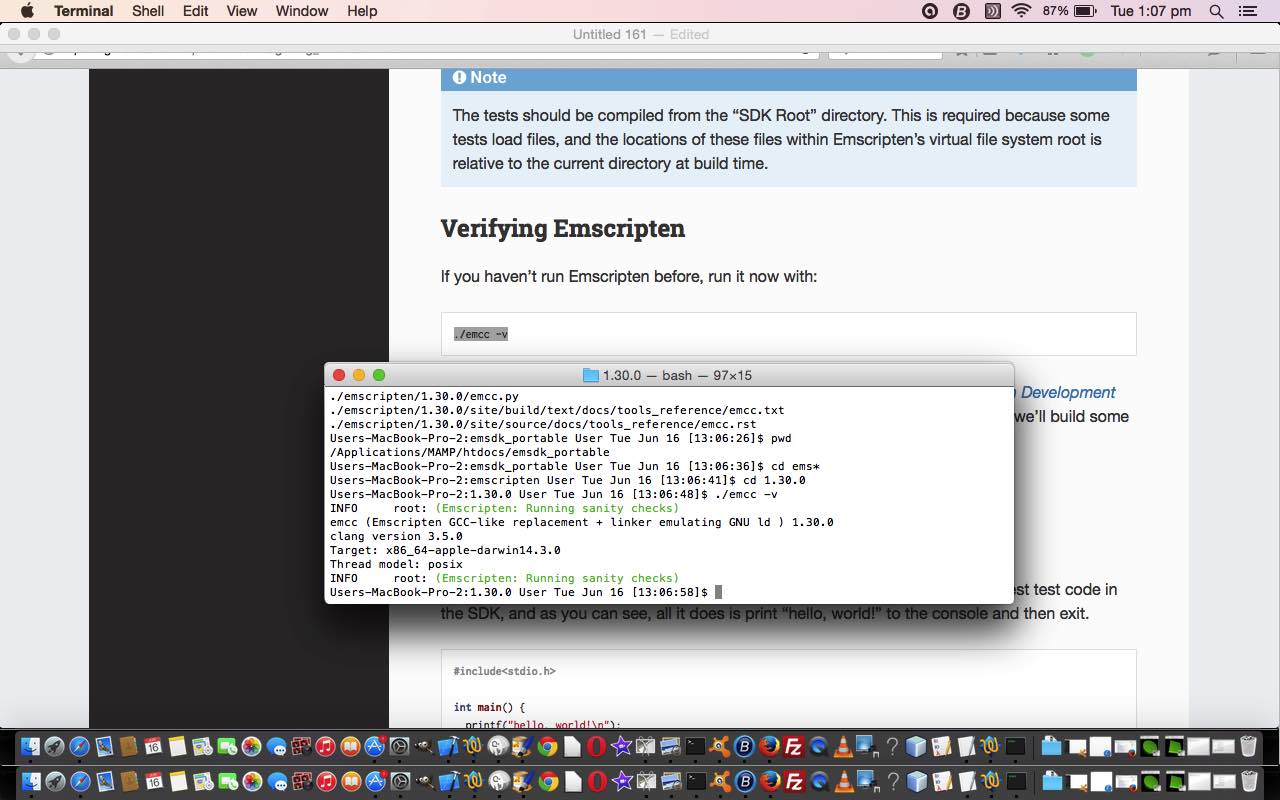The height and width of the screenshot is (800, 1280).
Task: Click the Terminal window title 1.30.0 — bash — 97×15
Action: (x=677, y=375)
